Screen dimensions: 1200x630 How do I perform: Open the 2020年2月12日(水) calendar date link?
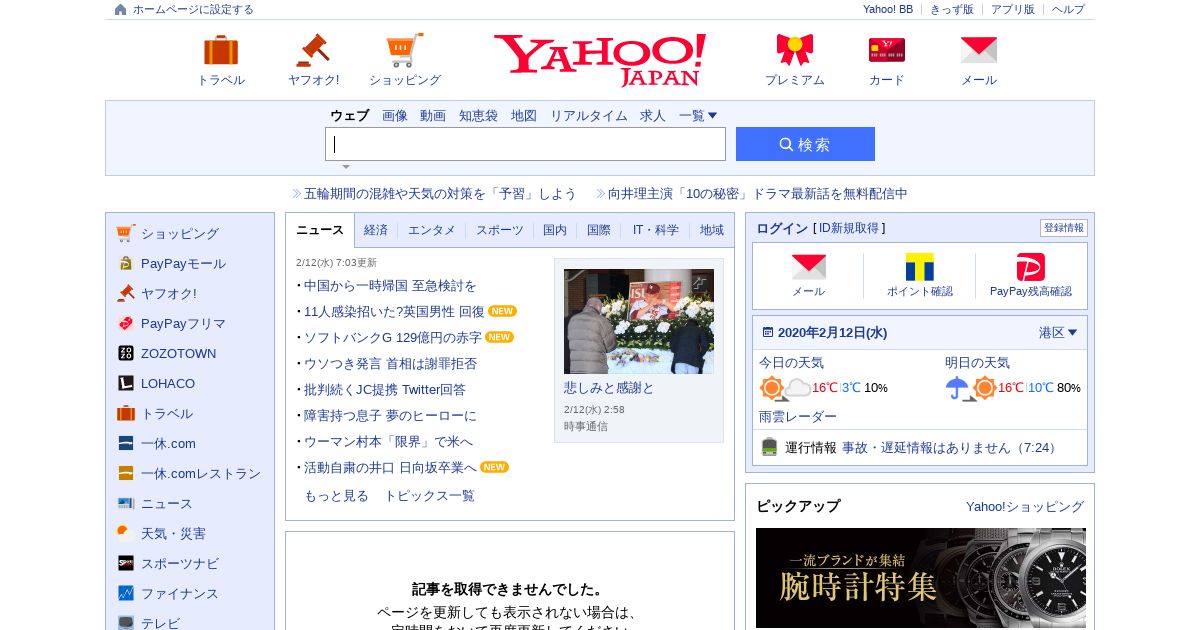point(832,332)
